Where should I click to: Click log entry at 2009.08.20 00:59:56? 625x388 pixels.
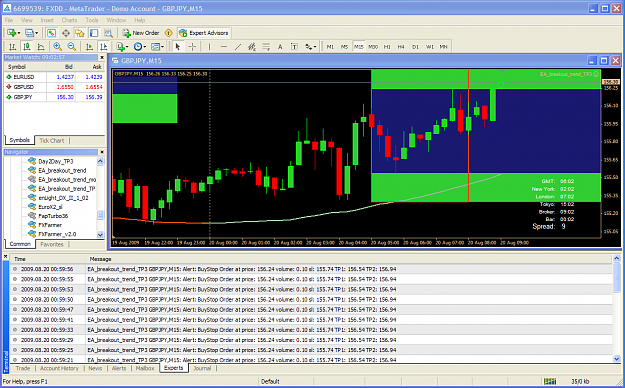pyautogui.click(x=311, y=269)
